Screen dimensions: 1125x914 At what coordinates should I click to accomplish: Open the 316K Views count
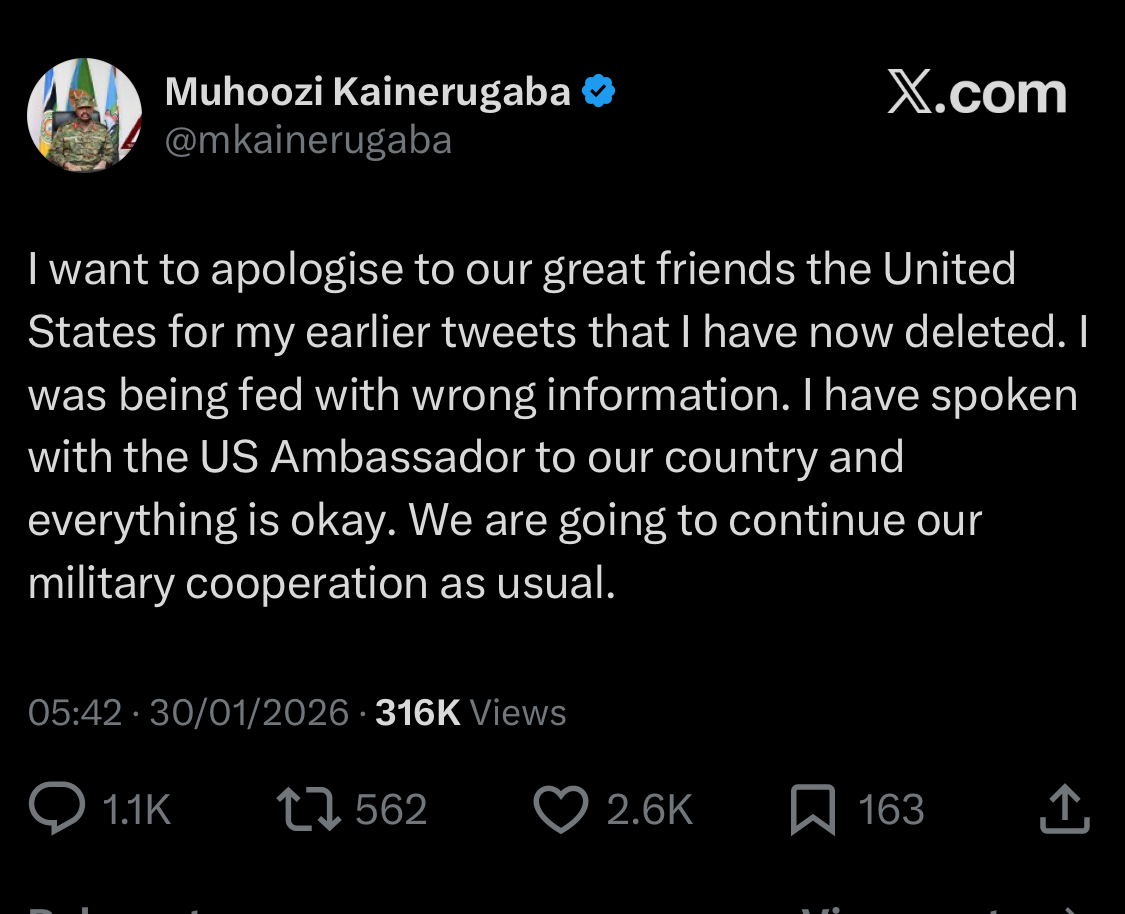(470, 713)
